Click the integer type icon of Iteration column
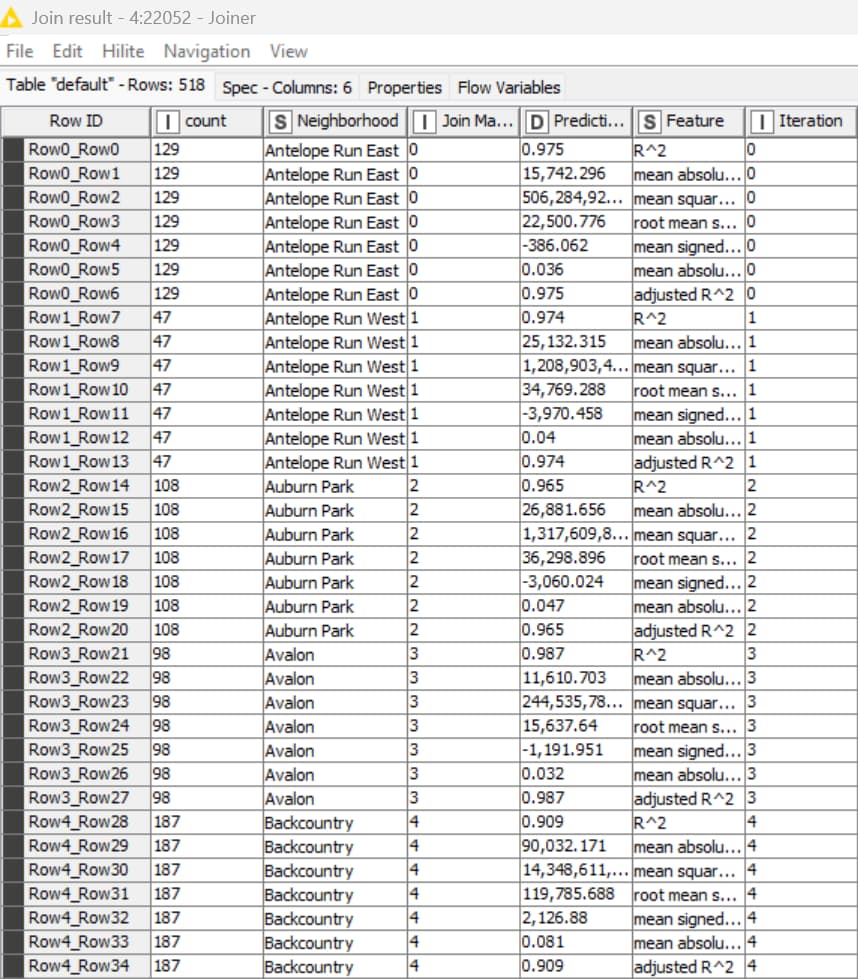 coord(762,122)
